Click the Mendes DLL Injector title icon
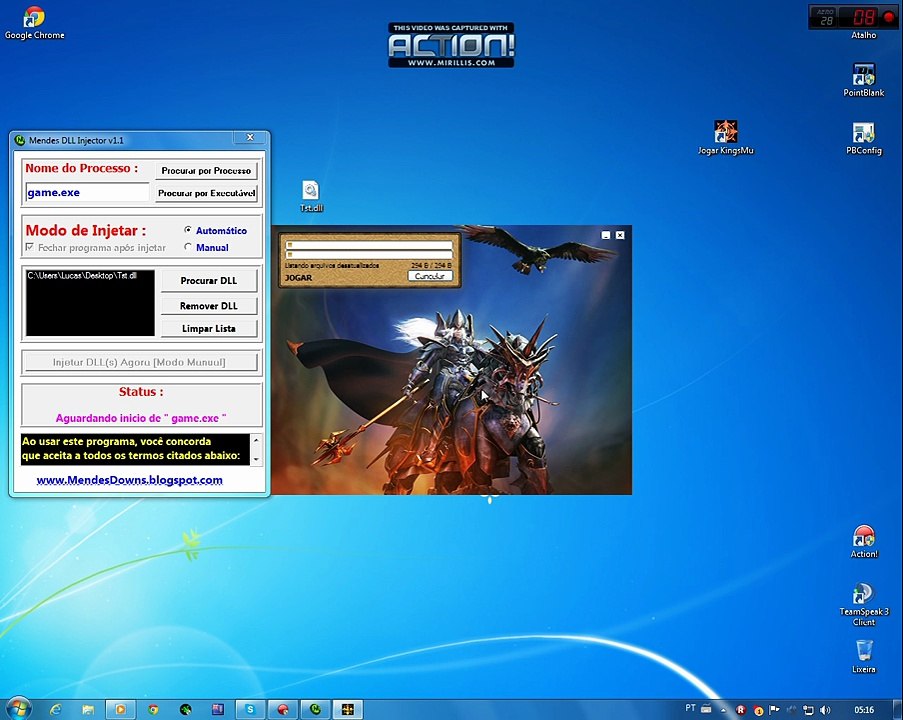Viewport: 903px width, 720px height. [20, 140]
